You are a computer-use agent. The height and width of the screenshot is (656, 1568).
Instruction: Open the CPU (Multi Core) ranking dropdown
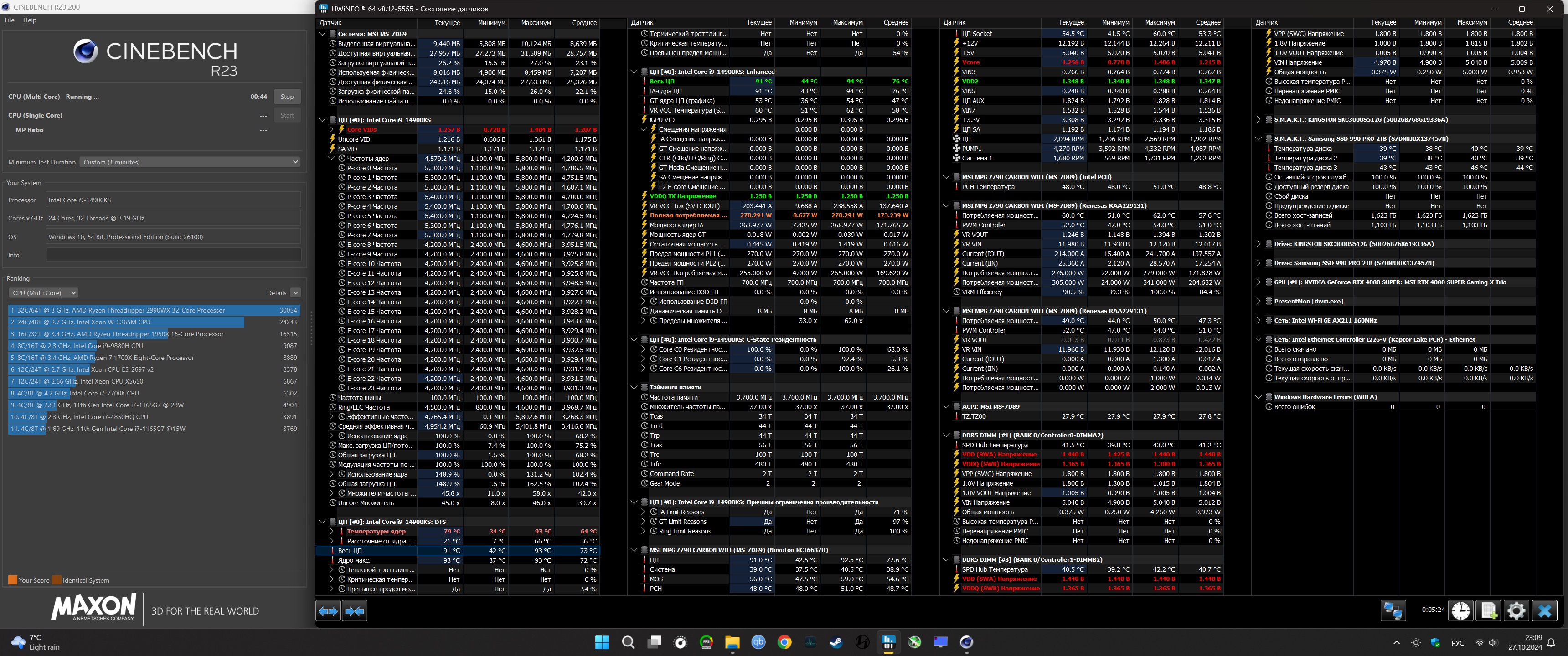point(43,293)
